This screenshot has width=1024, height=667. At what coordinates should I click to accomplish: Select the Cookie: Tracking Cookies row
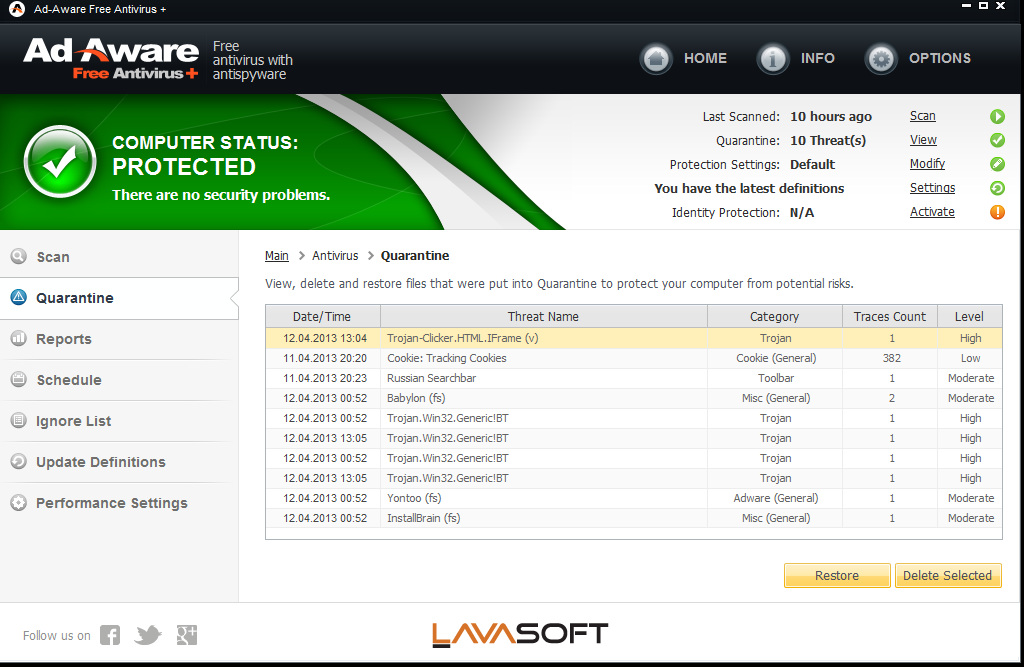tap(633, 358)
